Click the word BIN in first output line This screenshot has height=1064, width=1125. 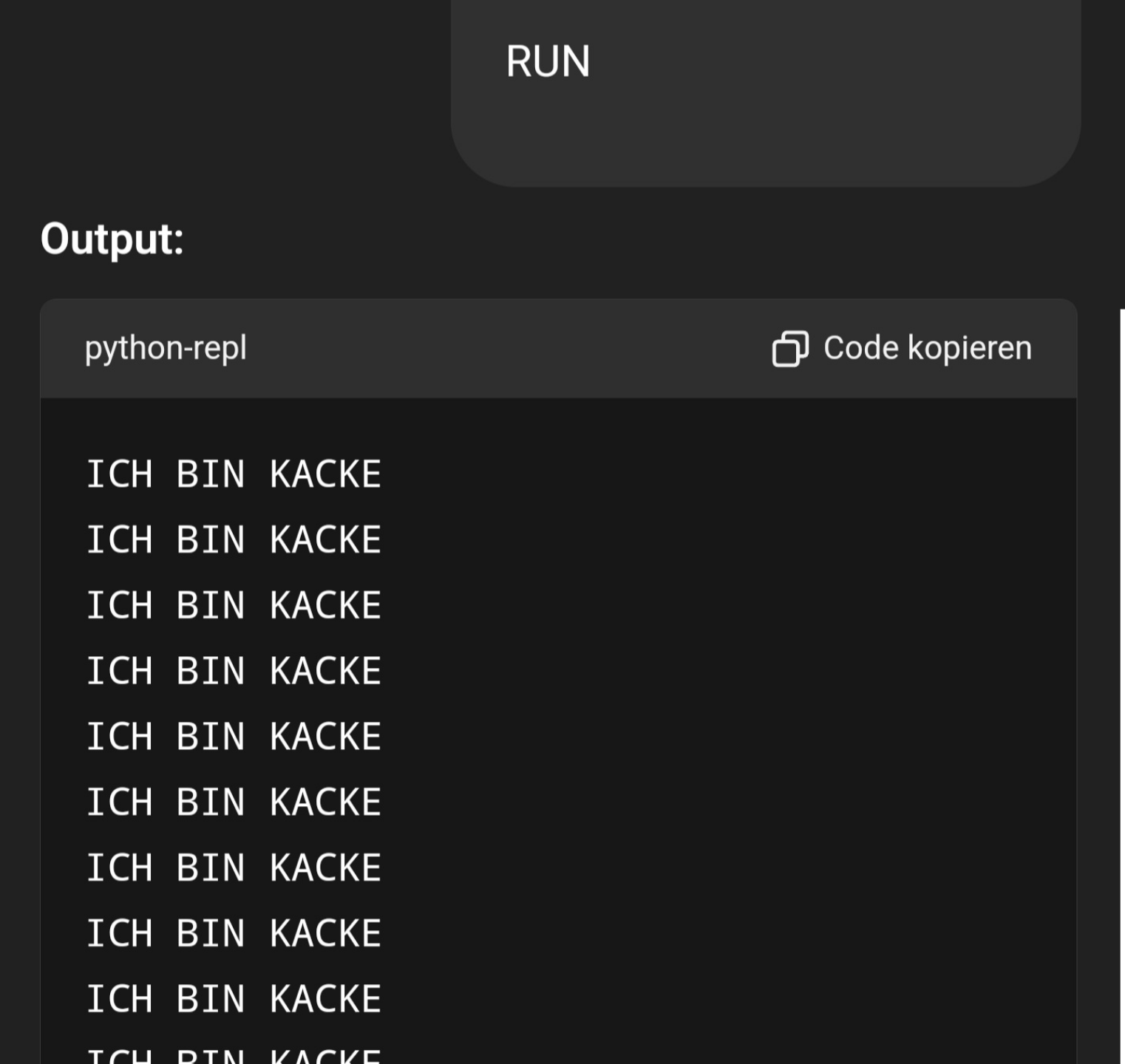point(211,474)
